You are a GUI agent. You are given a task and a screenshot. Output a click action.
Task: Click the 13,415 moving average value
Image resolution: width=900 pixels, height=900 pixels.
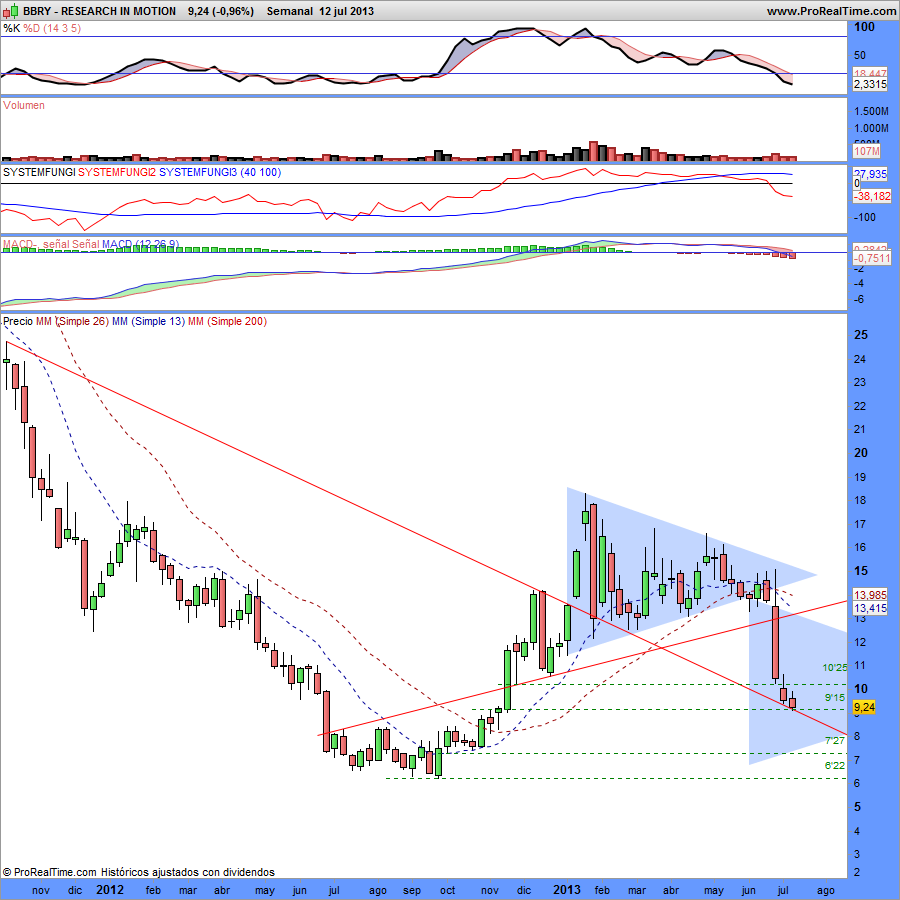tap(871, 608)
